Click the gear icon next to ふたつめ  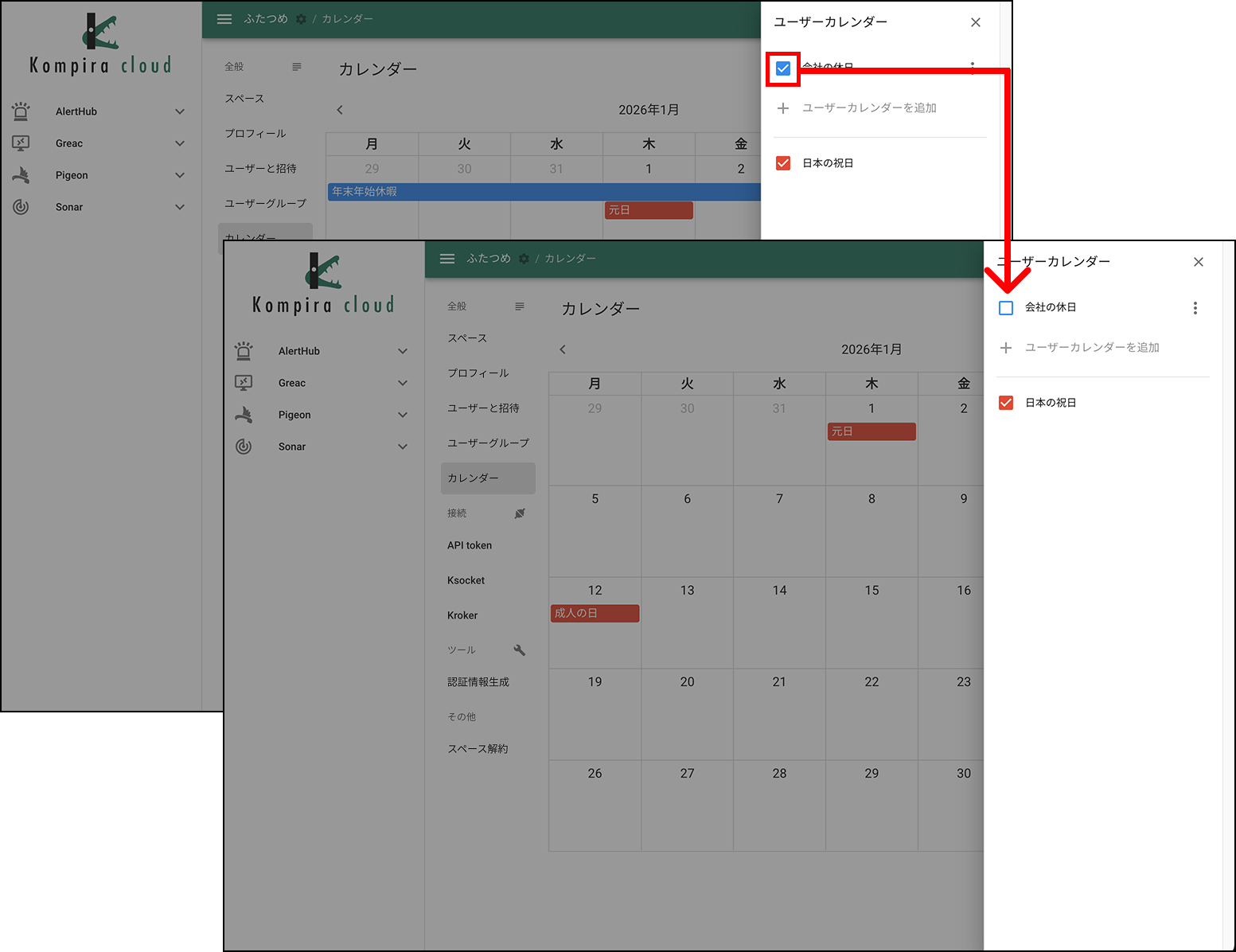pos(524,258)
